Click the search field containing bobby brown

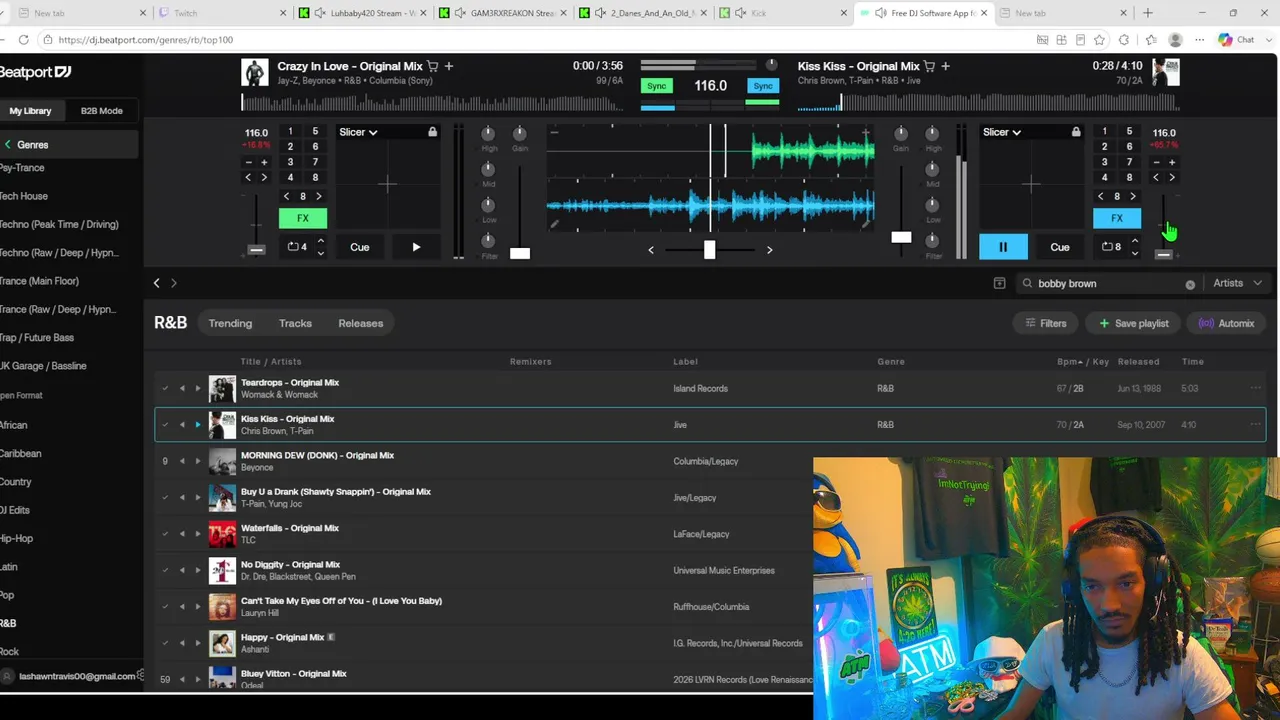(1108, 284)
